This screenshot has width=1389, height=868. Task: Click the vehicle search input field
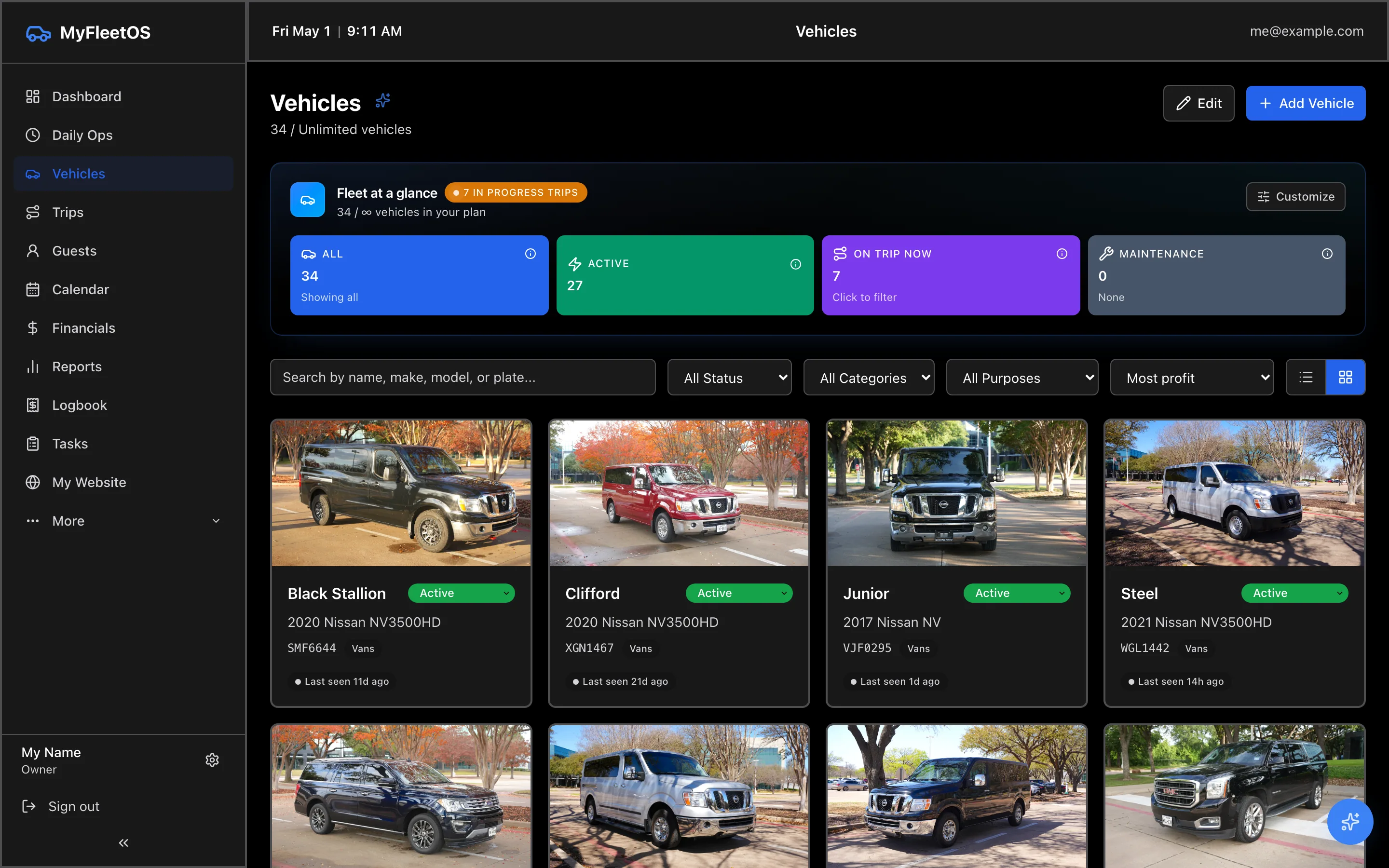click(x=463, y=377)
